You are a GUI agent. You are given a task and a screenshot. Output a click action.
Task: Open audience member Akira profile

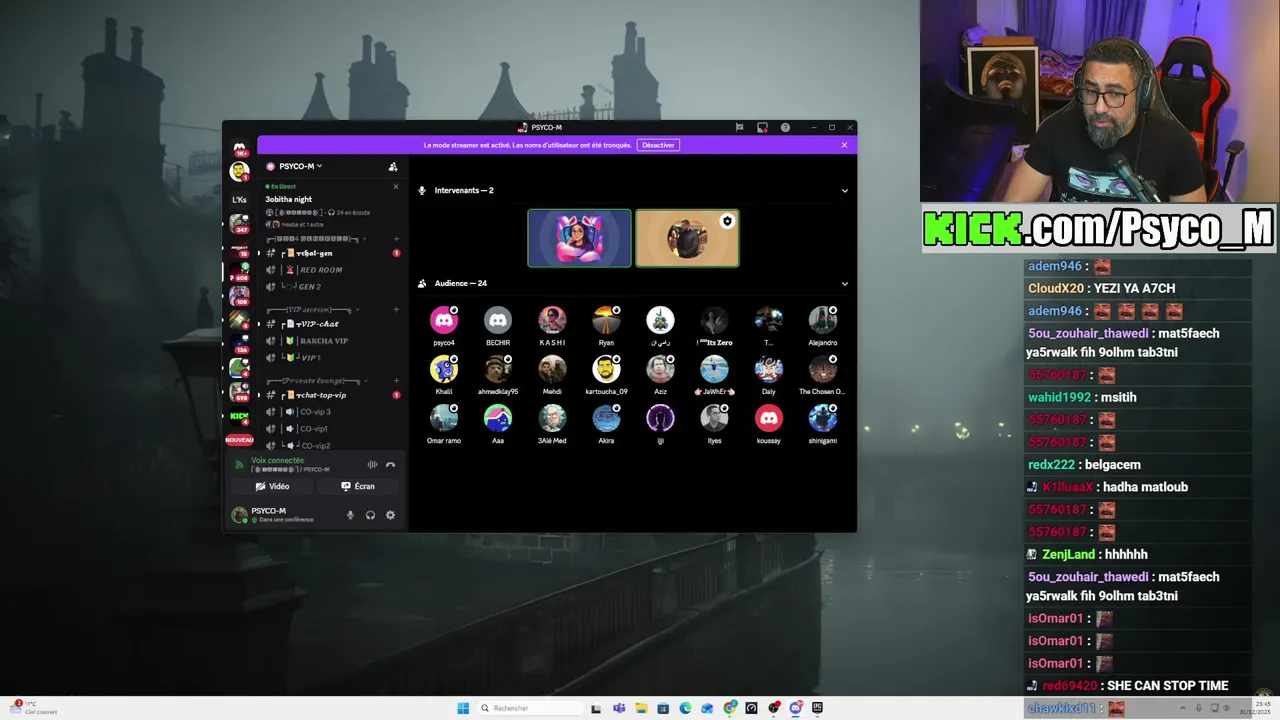(x=606, y=424)
